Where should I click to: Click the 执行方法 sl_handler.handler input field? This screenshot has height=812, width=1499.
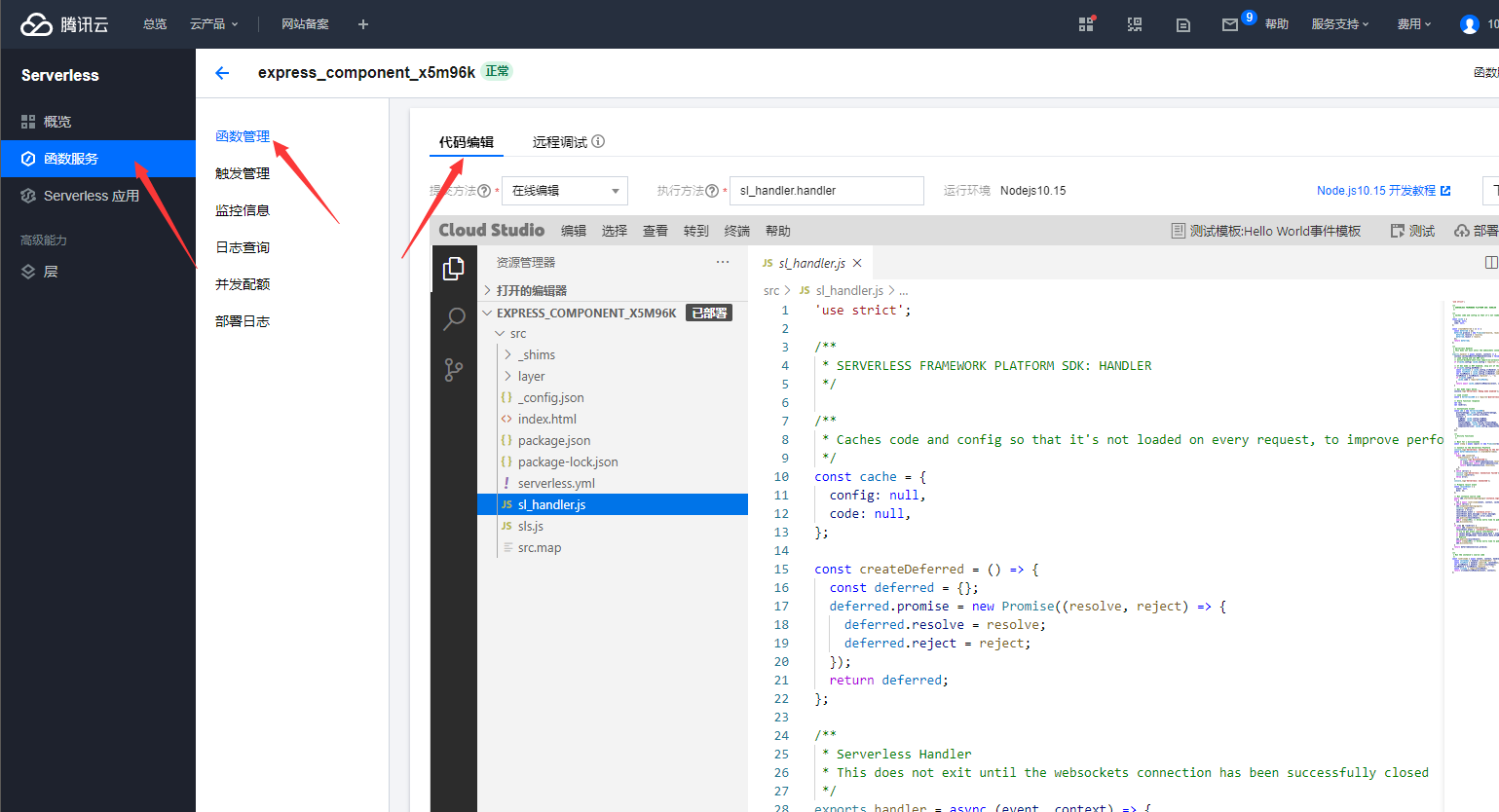[827, 191]
